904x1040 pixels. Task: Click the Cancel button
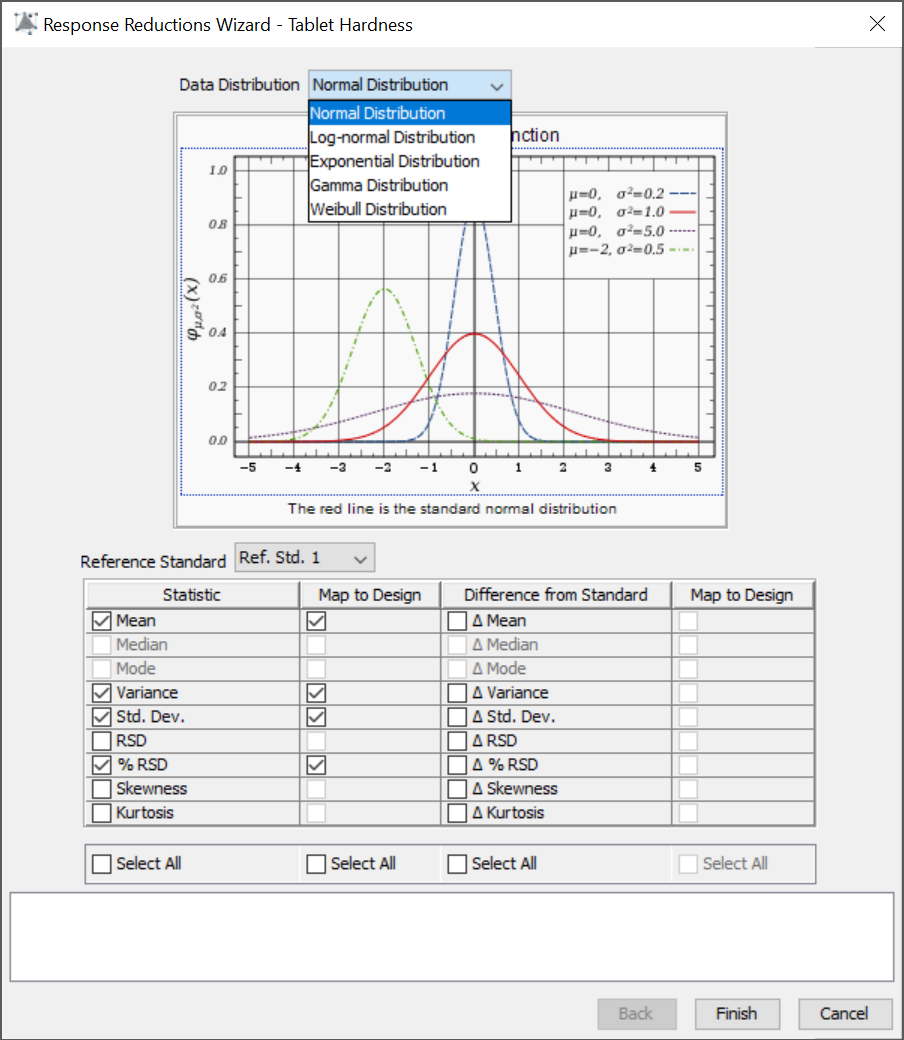pos(844,1013)
